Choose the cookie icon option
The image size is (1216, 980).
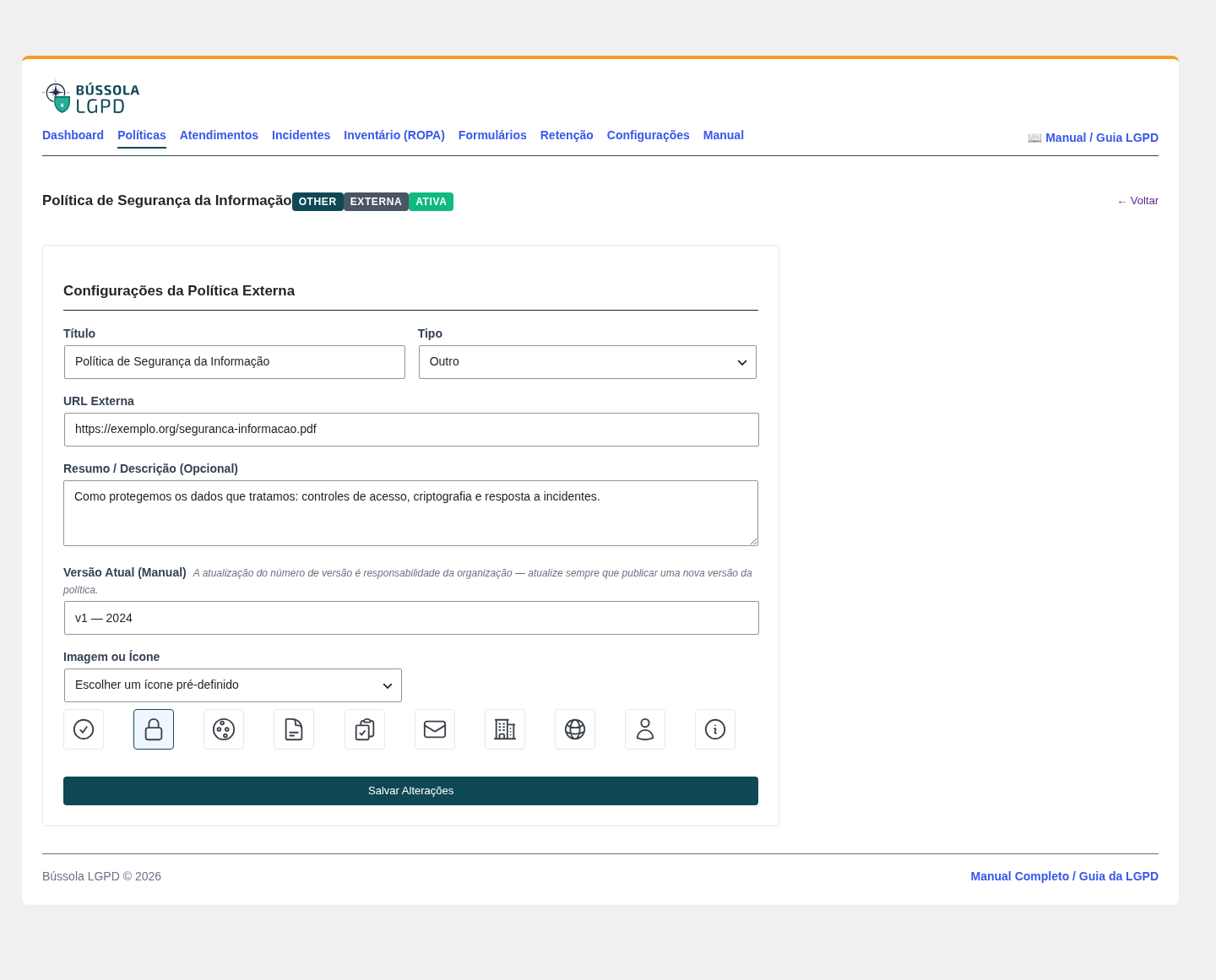[224, 729]
